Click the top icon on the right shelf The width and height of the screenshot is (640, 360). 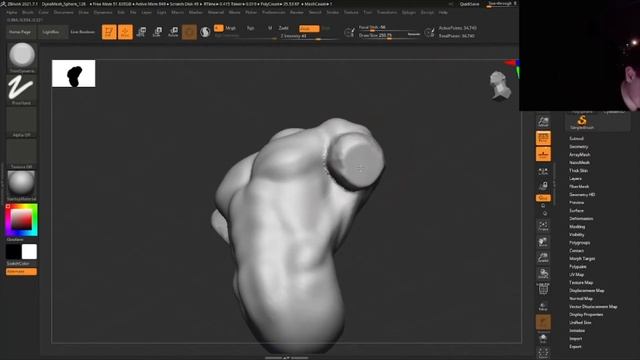coord(543,121)
